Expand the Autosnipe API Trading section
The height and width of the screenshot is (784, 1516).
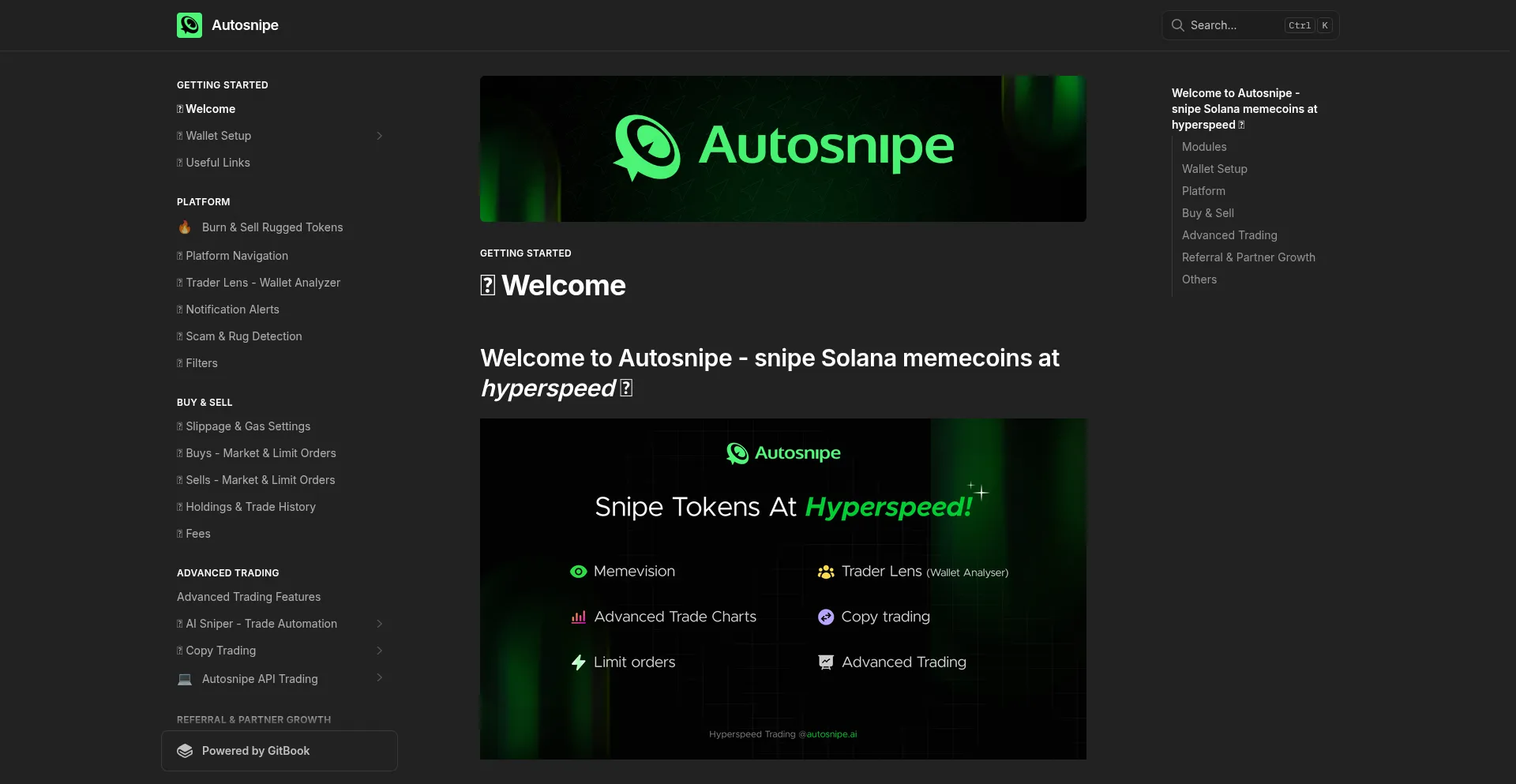(380, 677)
